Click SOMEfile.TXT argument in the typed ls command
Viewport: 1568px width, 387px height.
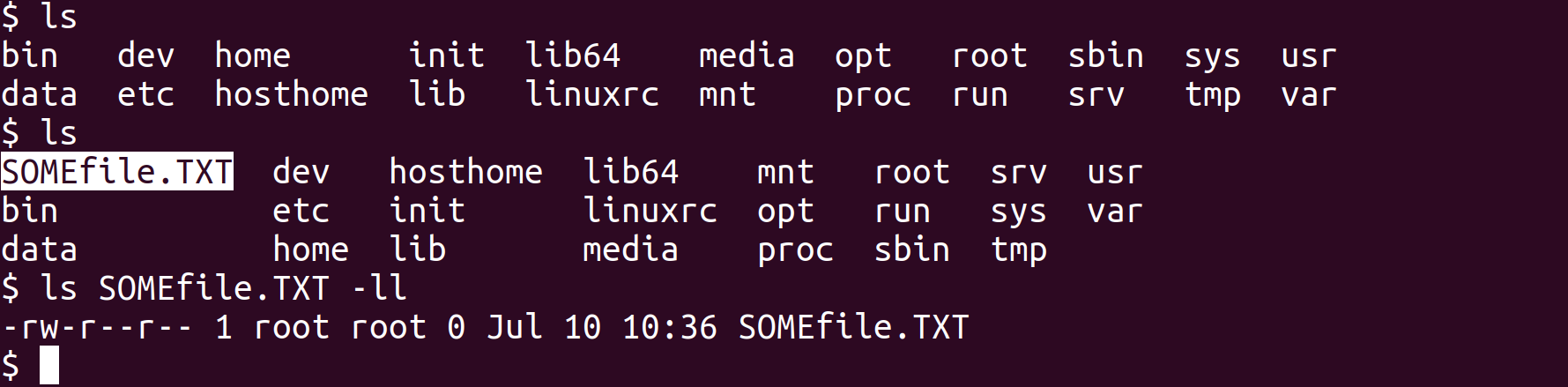pos(213,288)
